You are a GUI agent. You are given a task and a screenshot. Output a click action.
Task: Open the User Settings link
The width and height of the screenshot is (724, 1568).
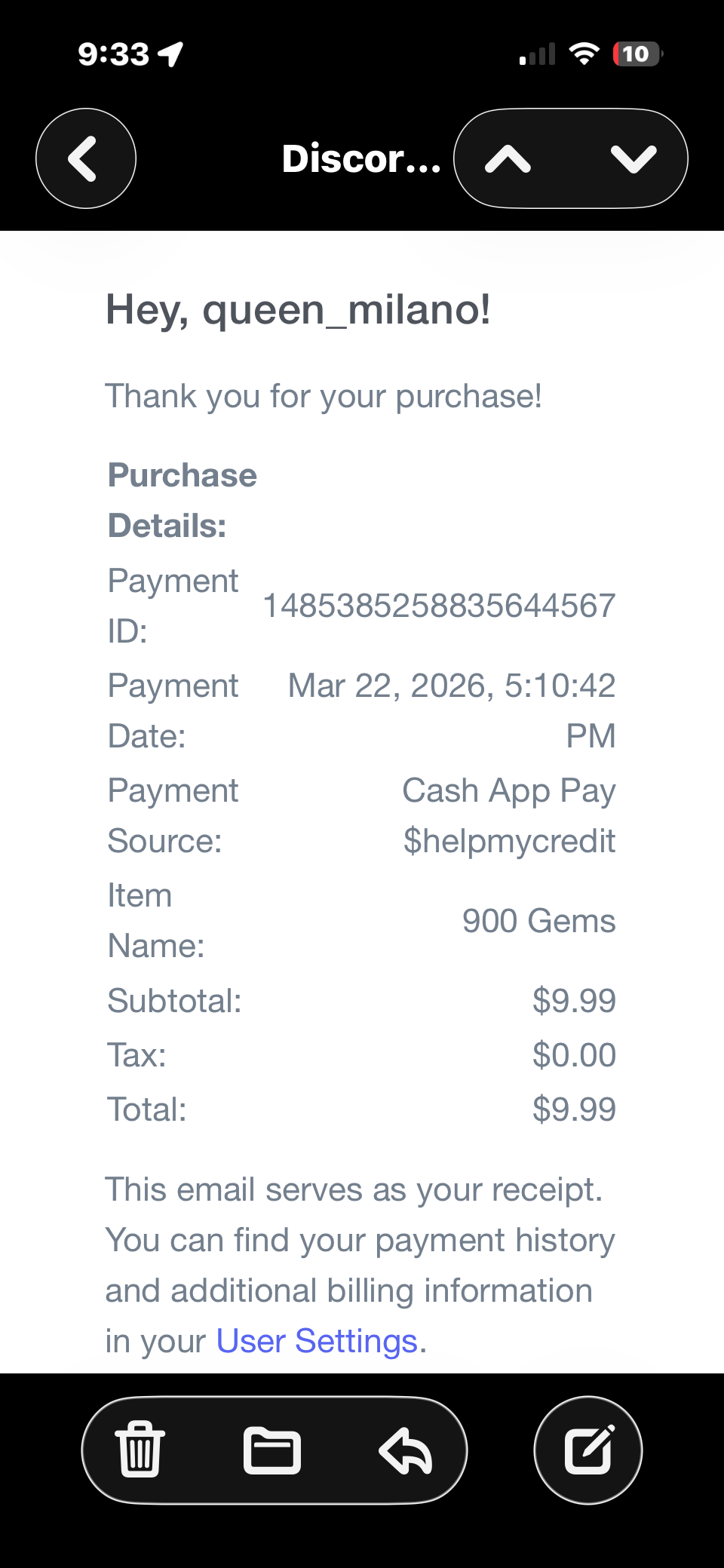coord(317,1341)
